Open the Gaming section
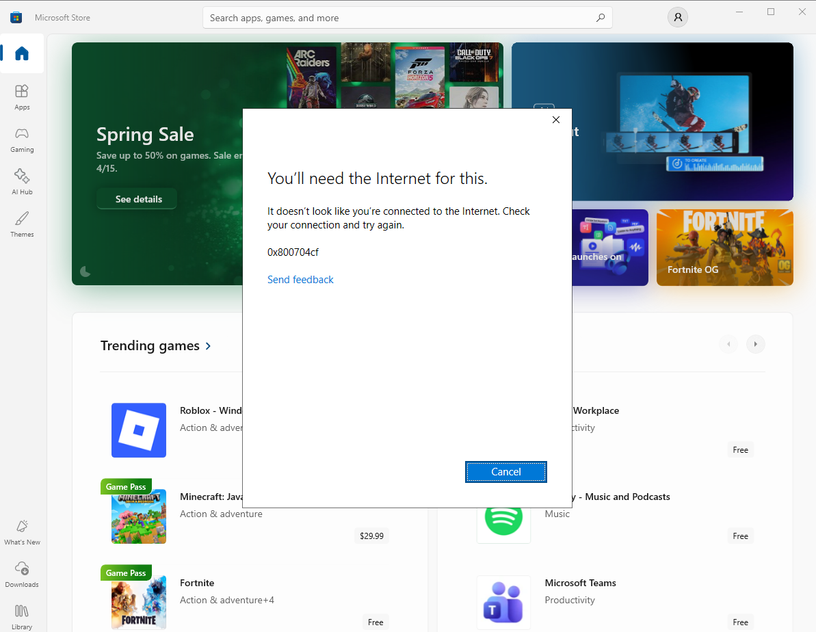 tap(22, 140)
